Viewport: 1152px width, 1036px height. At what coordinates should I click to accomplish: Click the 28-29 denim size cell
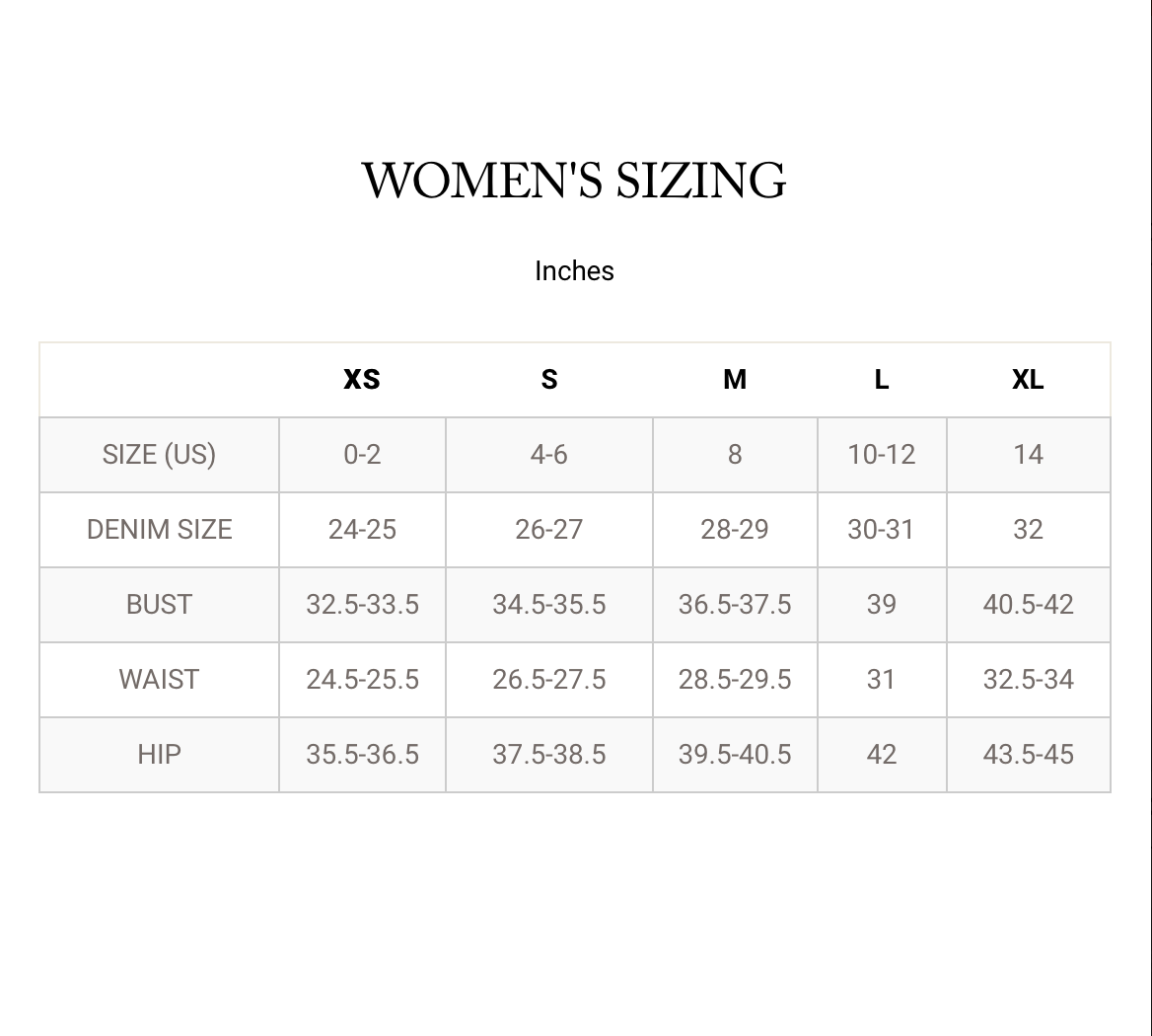(x=735, y=530)
